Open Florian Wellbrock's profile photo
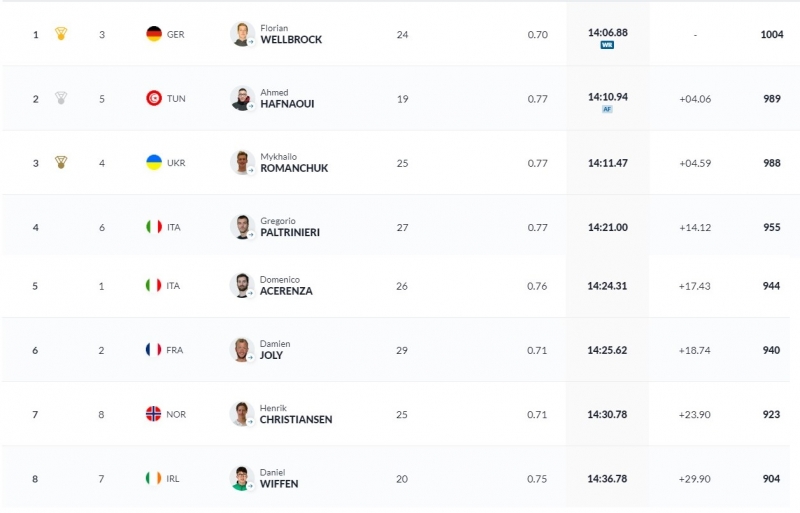Viewport: 800px width, 513px height. 242,34
